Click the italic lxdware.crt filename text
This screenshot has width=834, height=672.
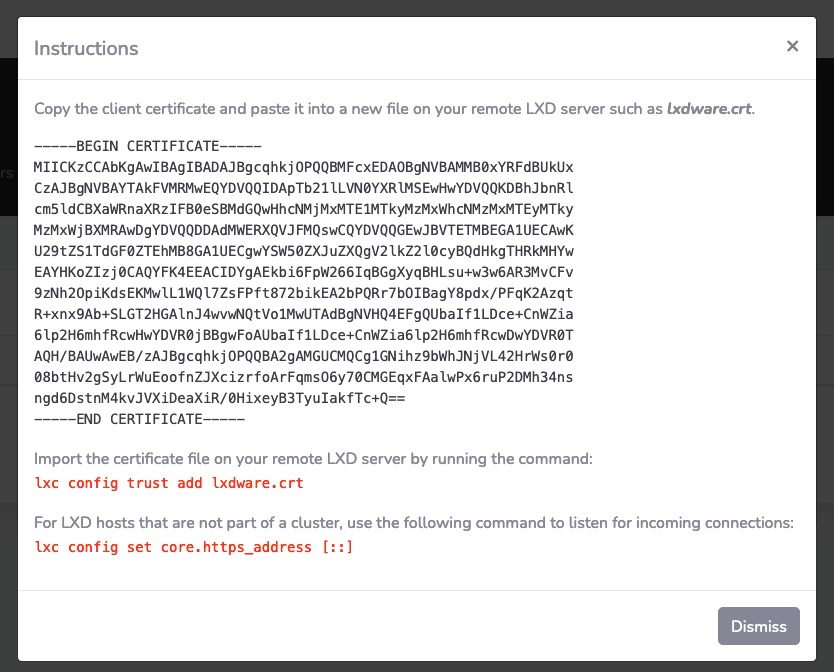pos(709,108)
